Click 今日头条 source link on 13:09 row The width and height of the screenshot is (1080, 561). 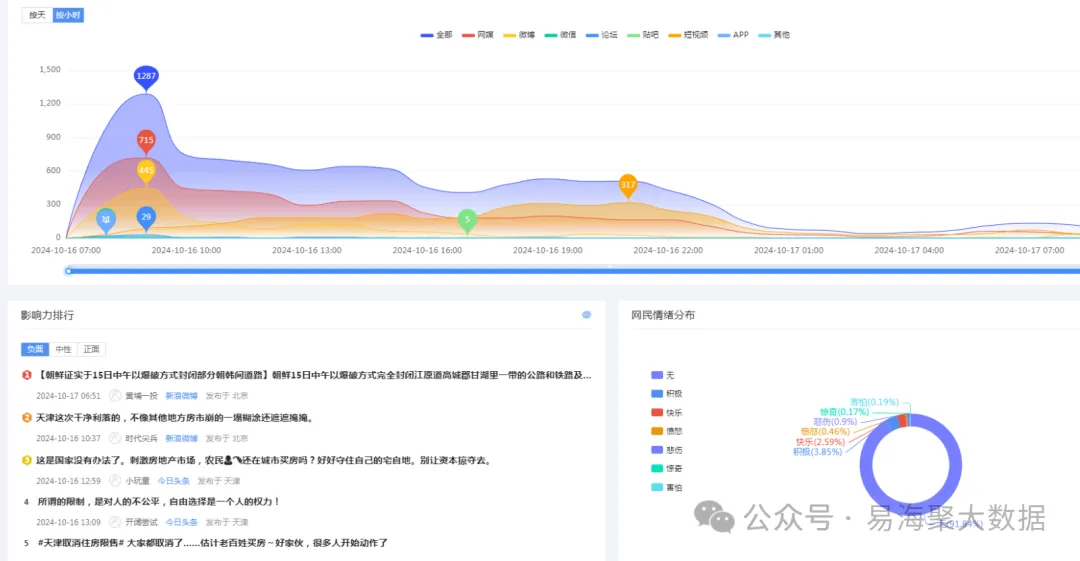(181, 522)
